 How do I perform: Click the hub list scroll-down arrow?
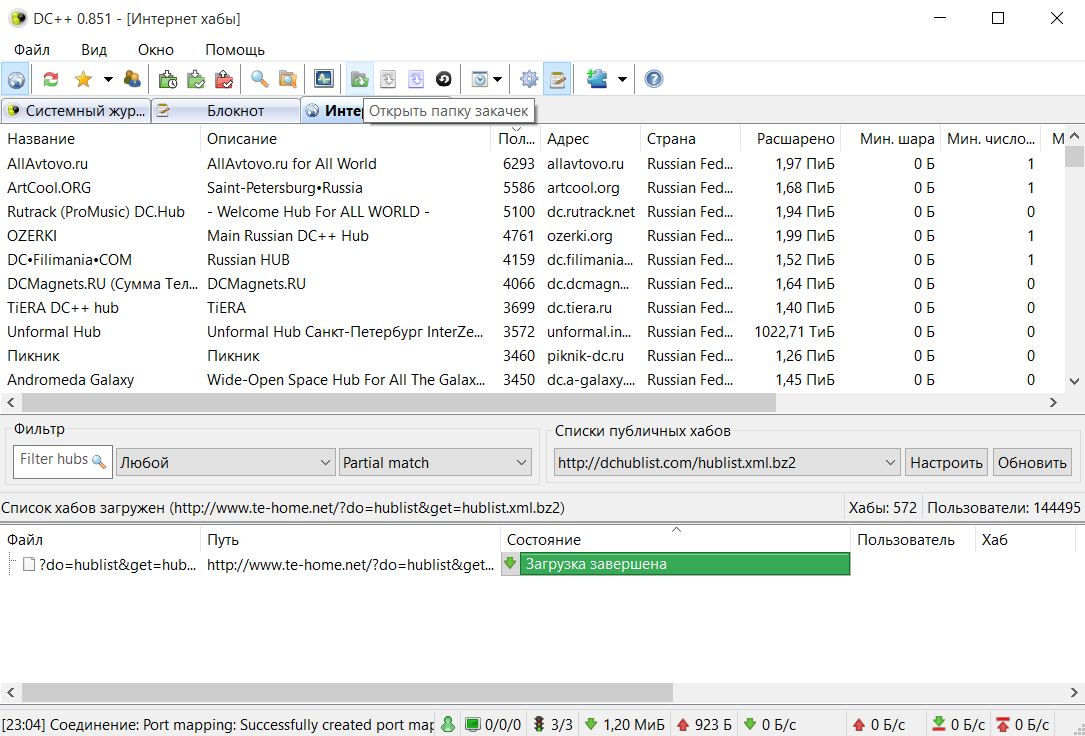[x=1074, y=380]
